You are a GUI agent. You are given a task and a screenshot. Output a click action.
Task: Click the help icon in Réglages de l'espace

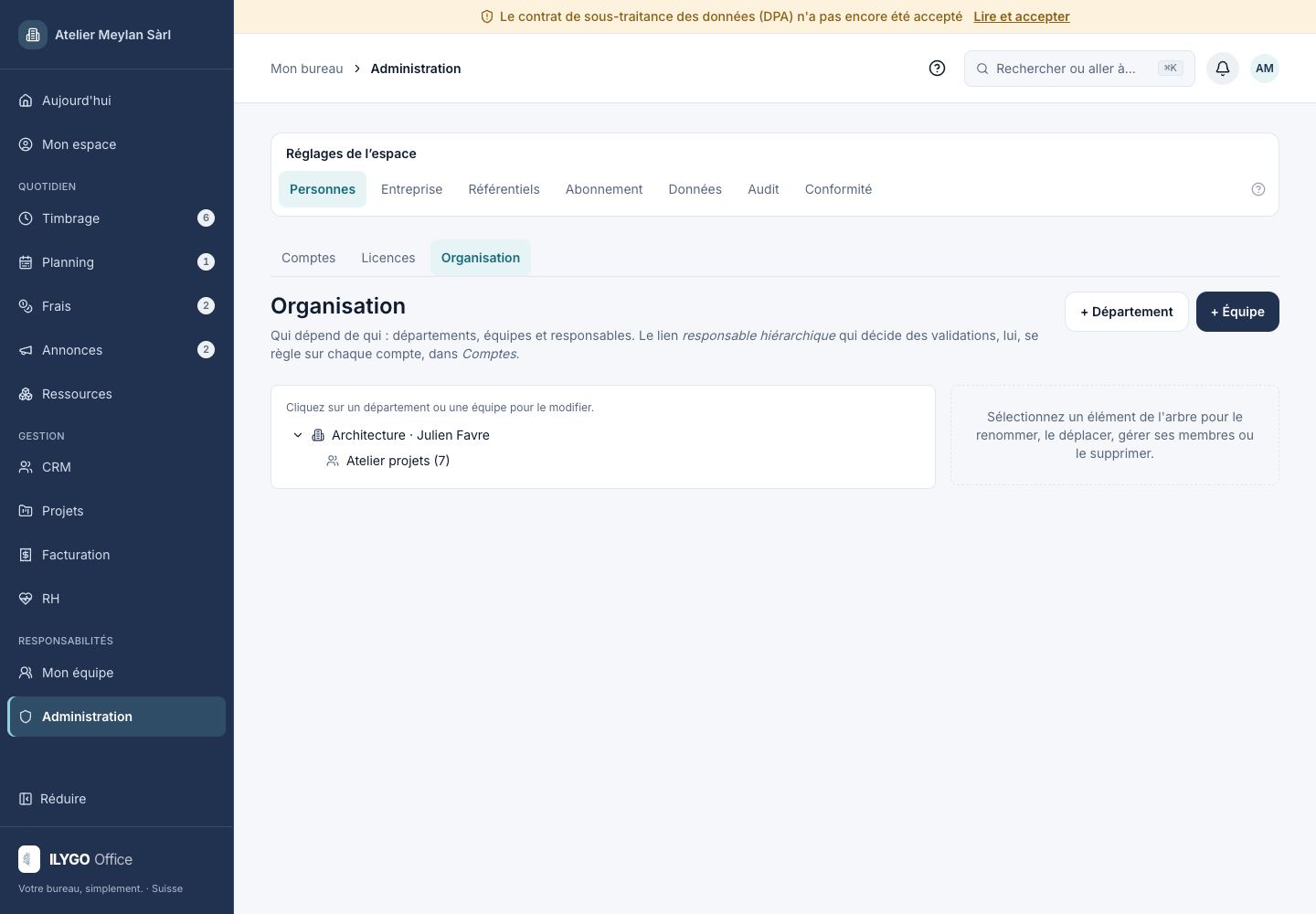tap(1258, 189)
